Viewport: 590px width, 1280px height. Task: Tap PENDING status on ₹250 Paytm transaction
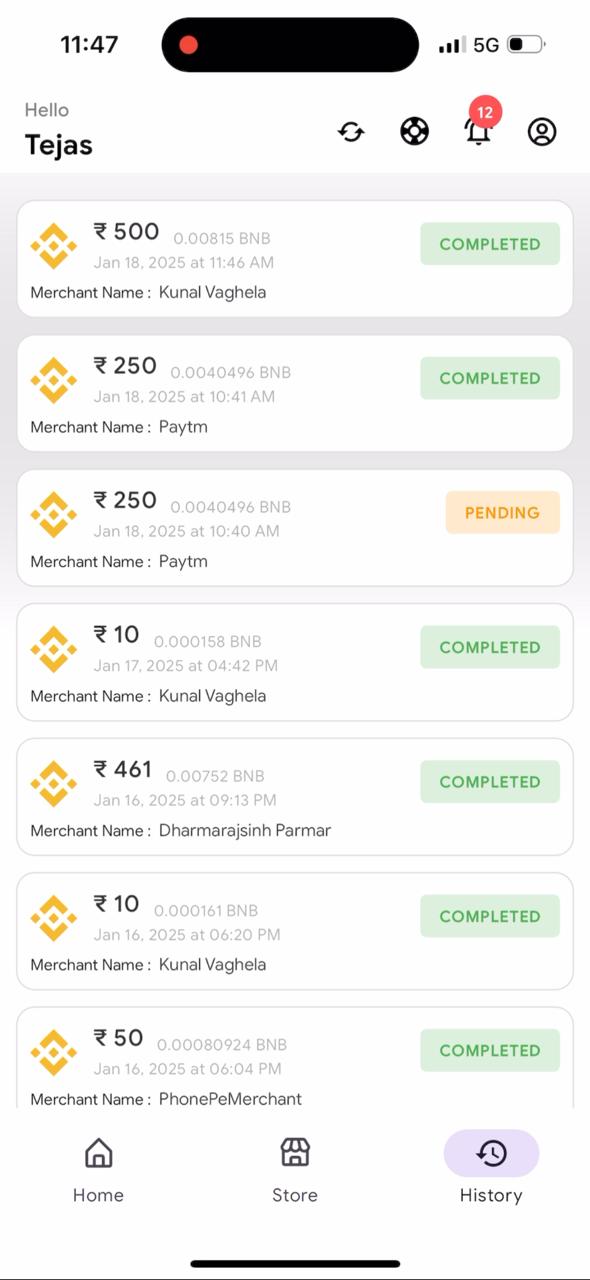[502, 513]
